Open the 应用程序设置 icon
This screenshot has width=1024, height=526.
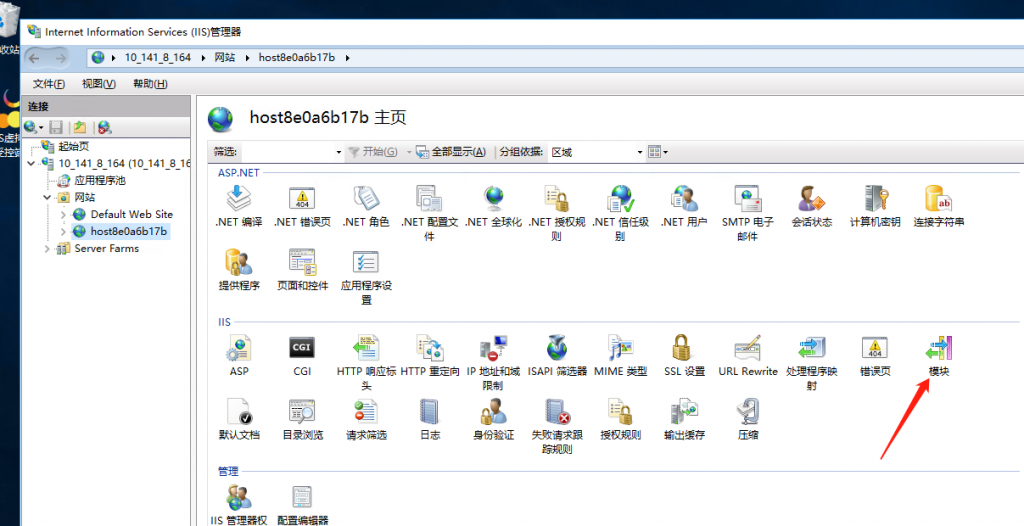point(366,276)
